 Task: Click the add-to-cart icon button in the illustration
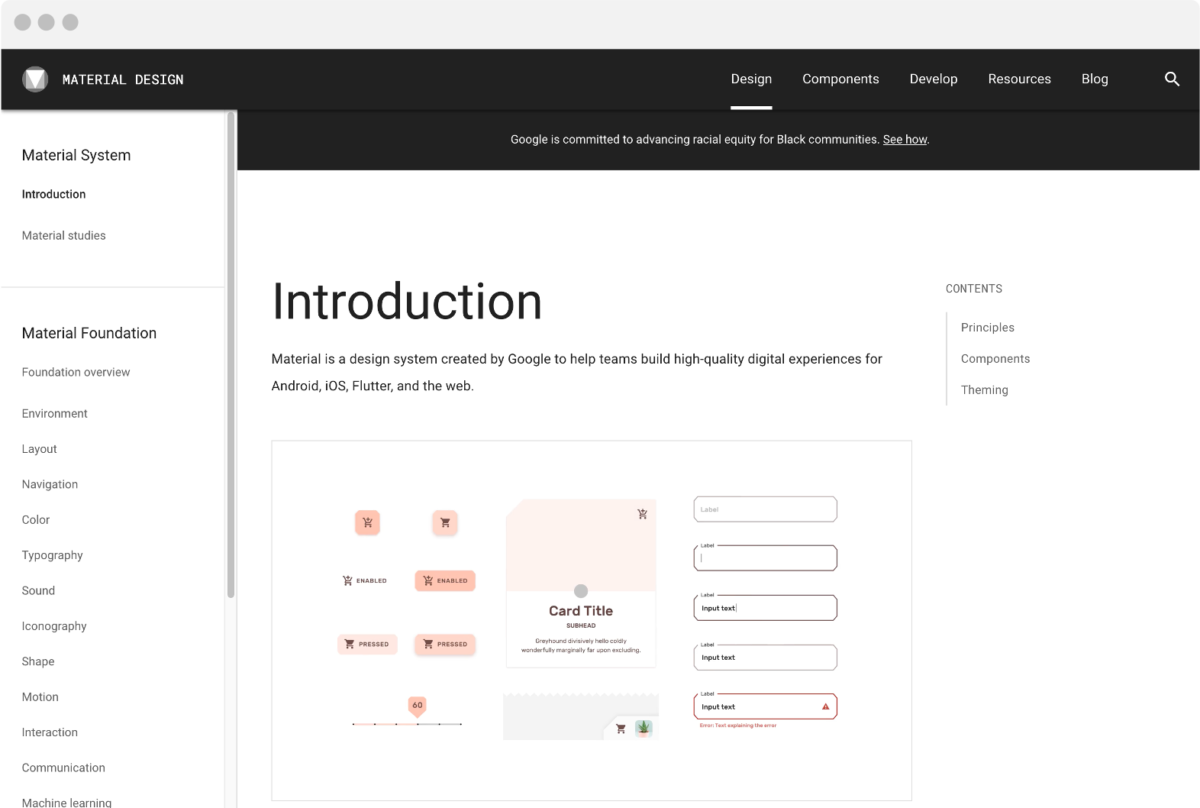(x=367, y=522)
